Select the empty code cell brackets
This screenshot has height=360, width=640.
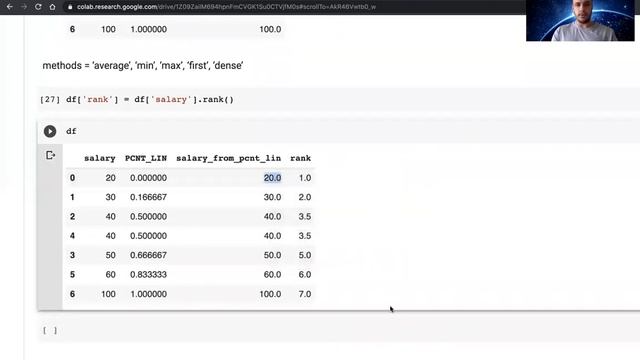(50, 330)
